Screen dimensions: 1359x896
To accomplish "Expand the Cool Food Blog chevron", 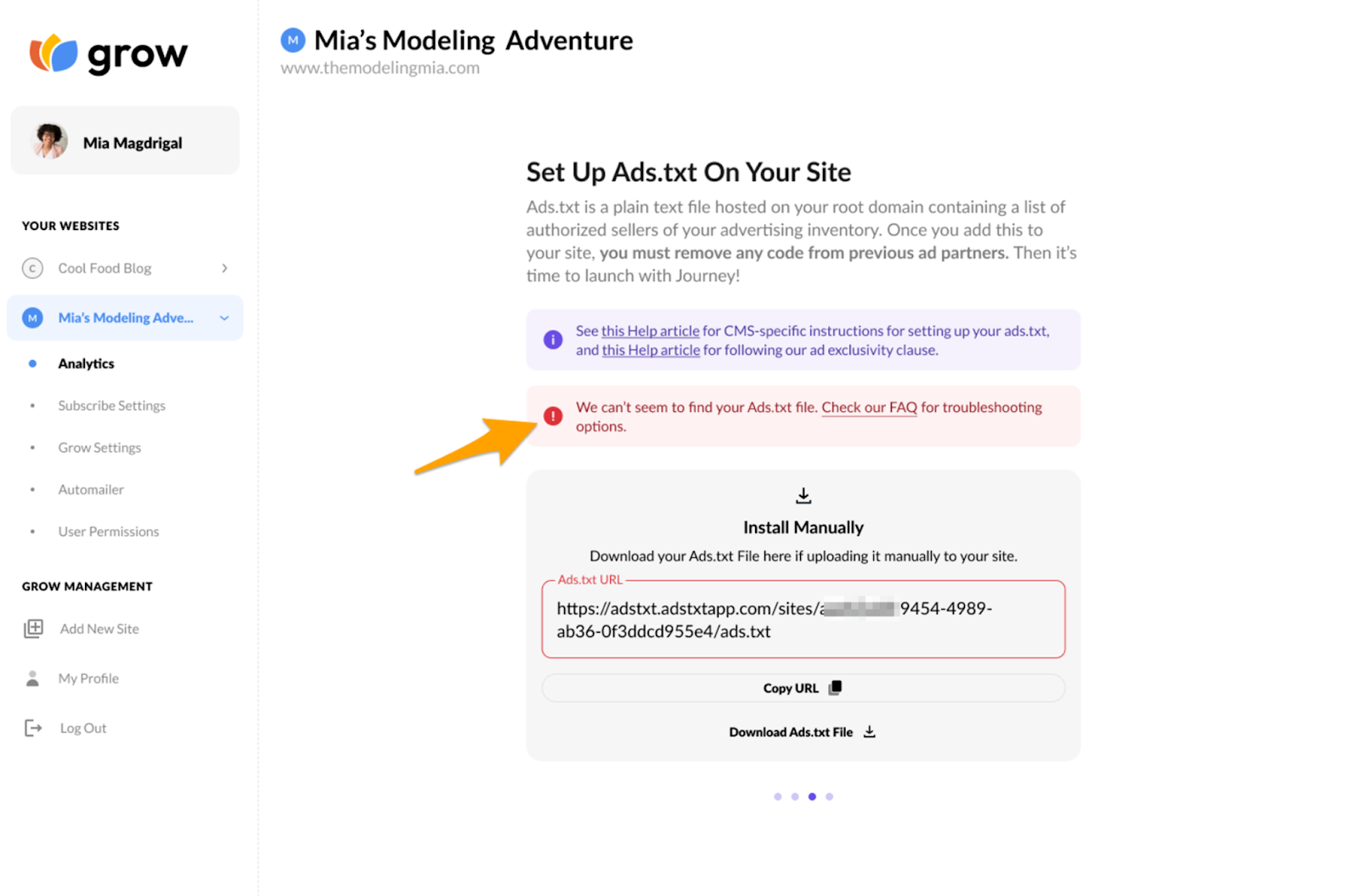I will 224,268.
